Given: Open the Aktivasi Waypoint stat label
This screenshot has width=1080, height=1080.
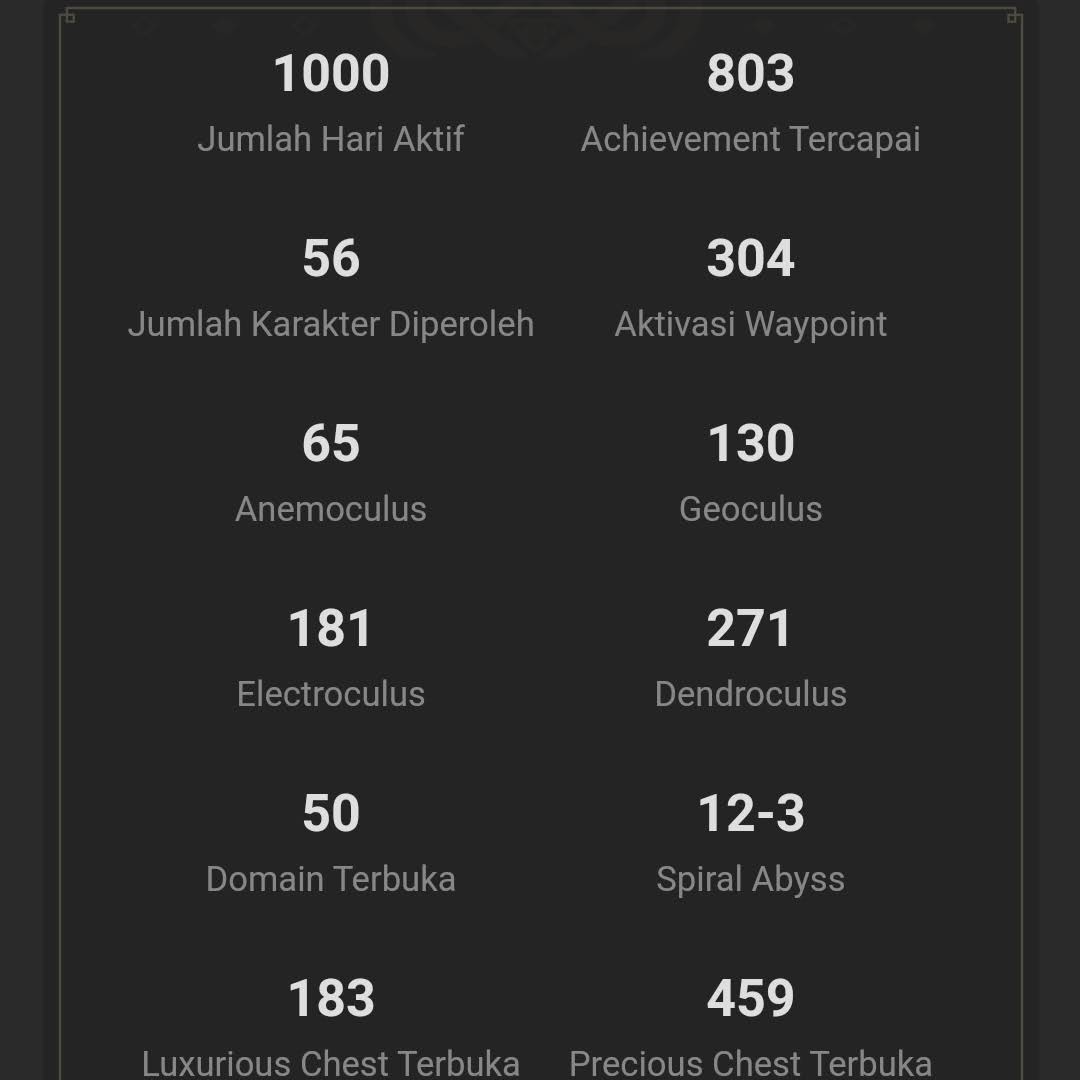Looking at the screenshot, I should [750, 324].
